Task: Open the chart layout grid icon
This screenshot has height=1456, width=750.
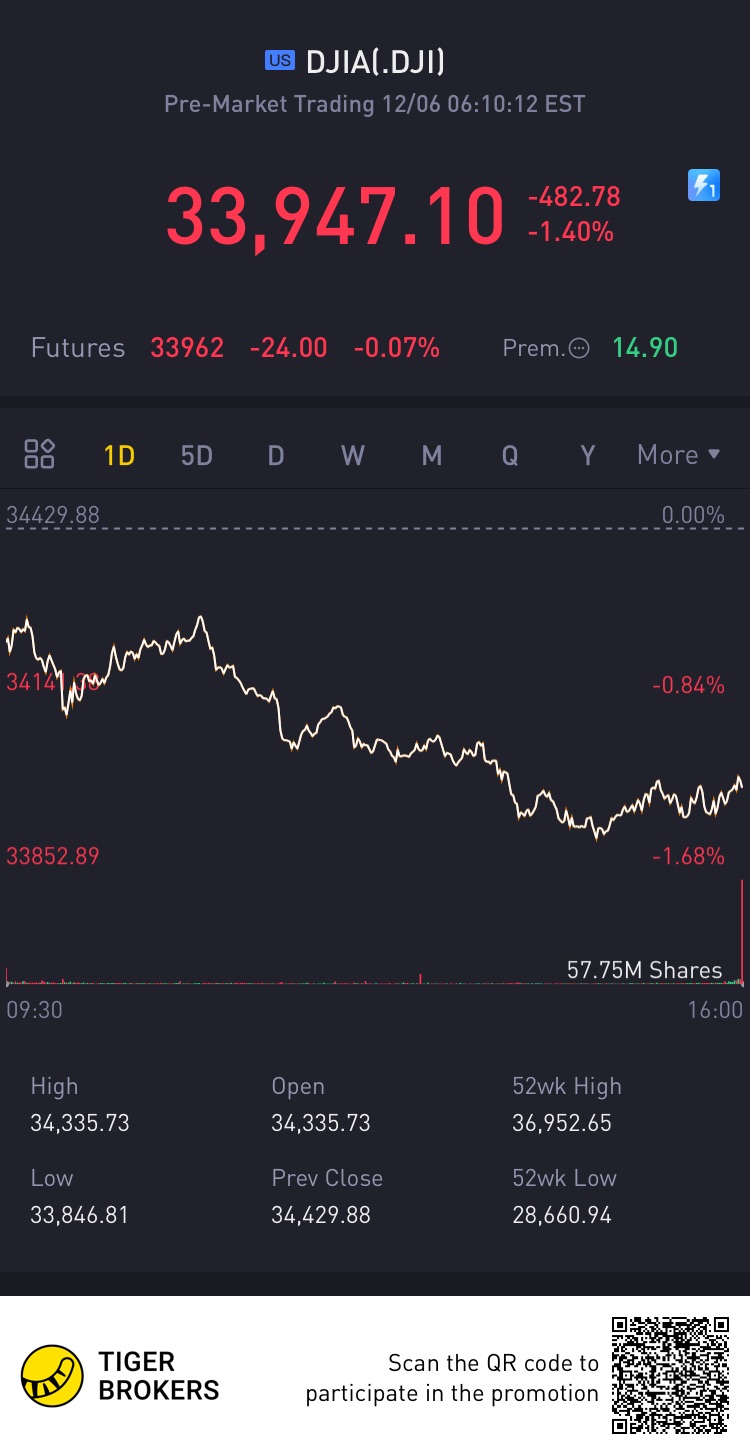Action: 39,454
